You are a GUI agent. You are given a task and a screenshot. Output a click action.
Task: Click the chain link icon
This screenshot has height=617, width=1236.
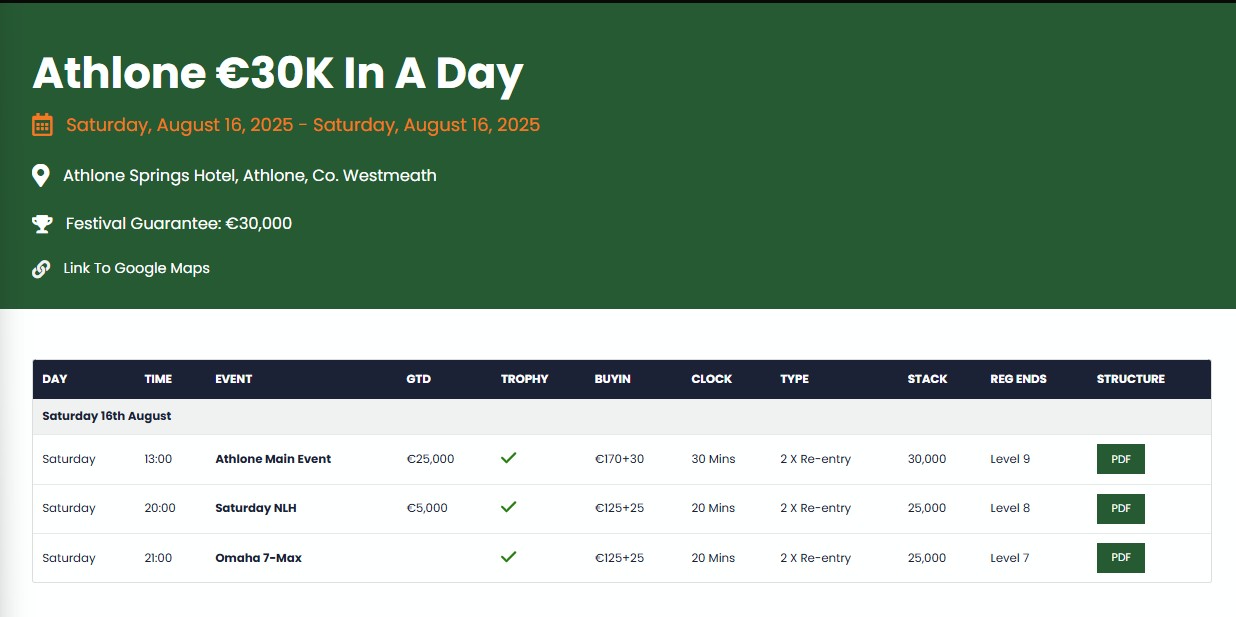[41, 269]
